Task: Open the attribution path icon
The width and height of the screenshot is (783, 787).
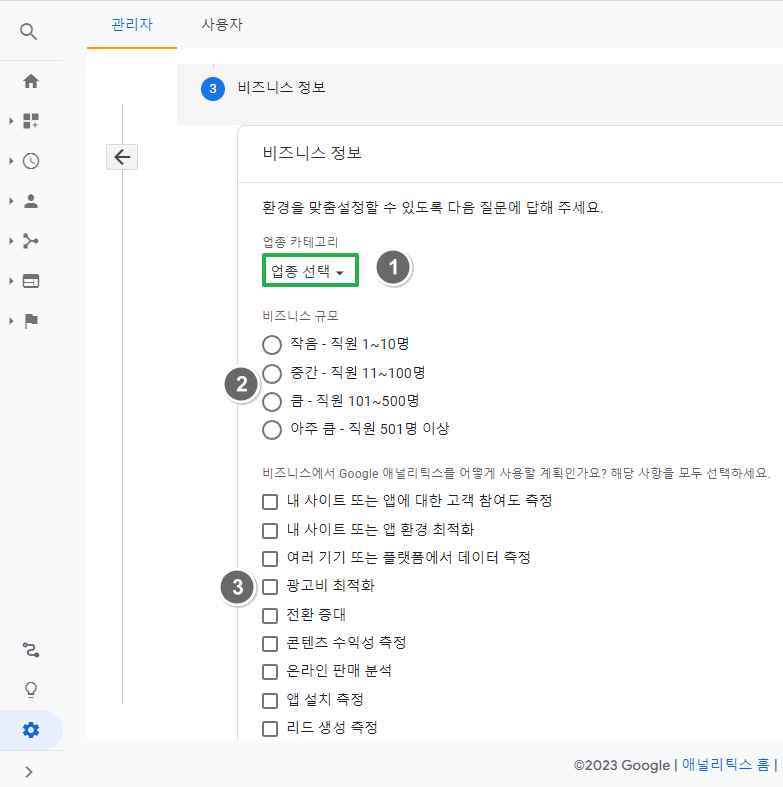Action: click(x=31, y=650)
